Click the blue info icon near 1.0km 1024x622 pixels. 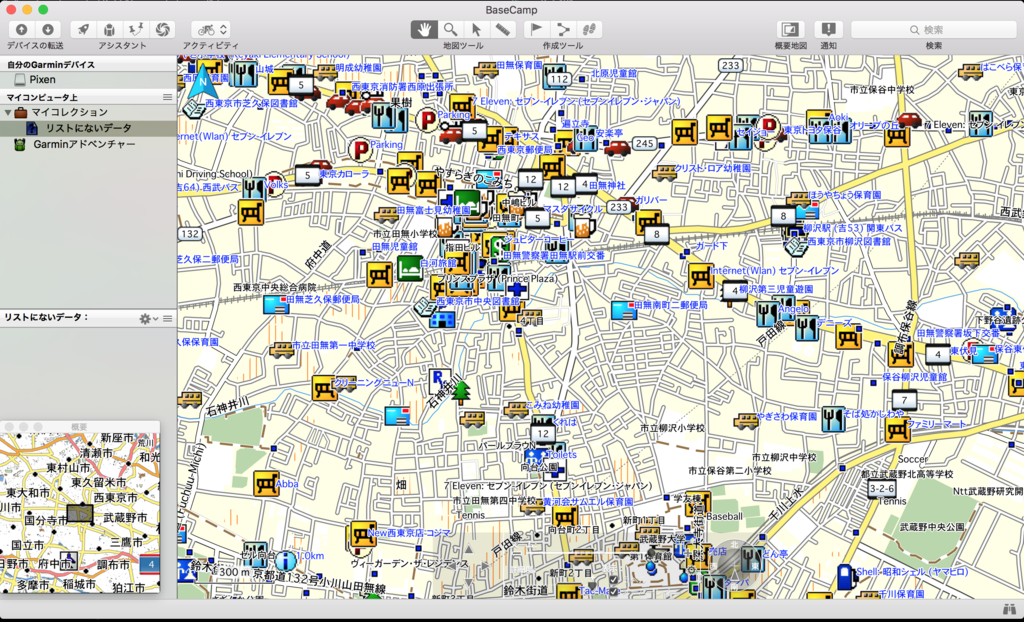click(x=285, y=561)
